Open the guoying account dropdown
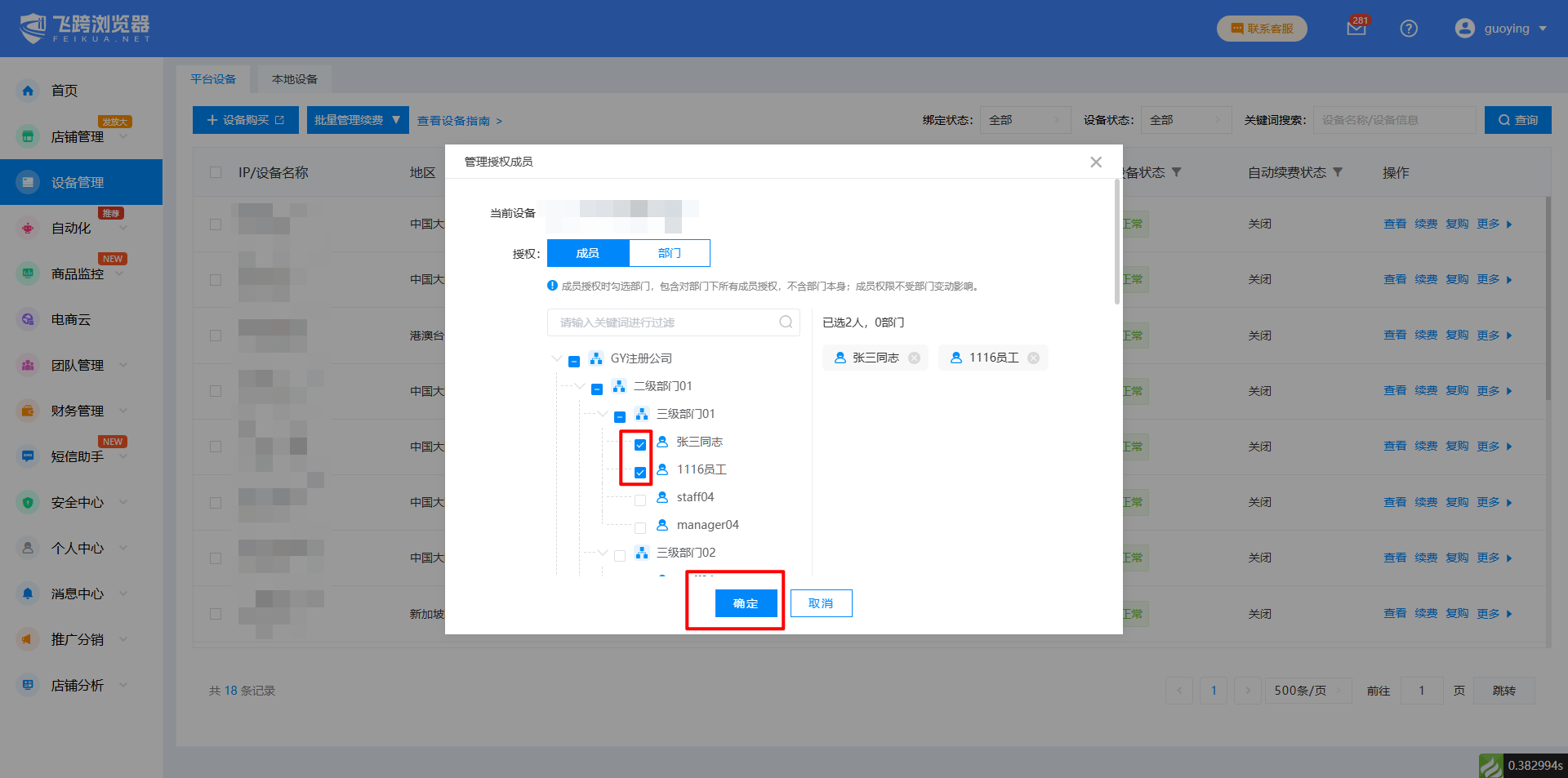The width and height of the screenshot is (1568, 778). [x=1501, y=29]
